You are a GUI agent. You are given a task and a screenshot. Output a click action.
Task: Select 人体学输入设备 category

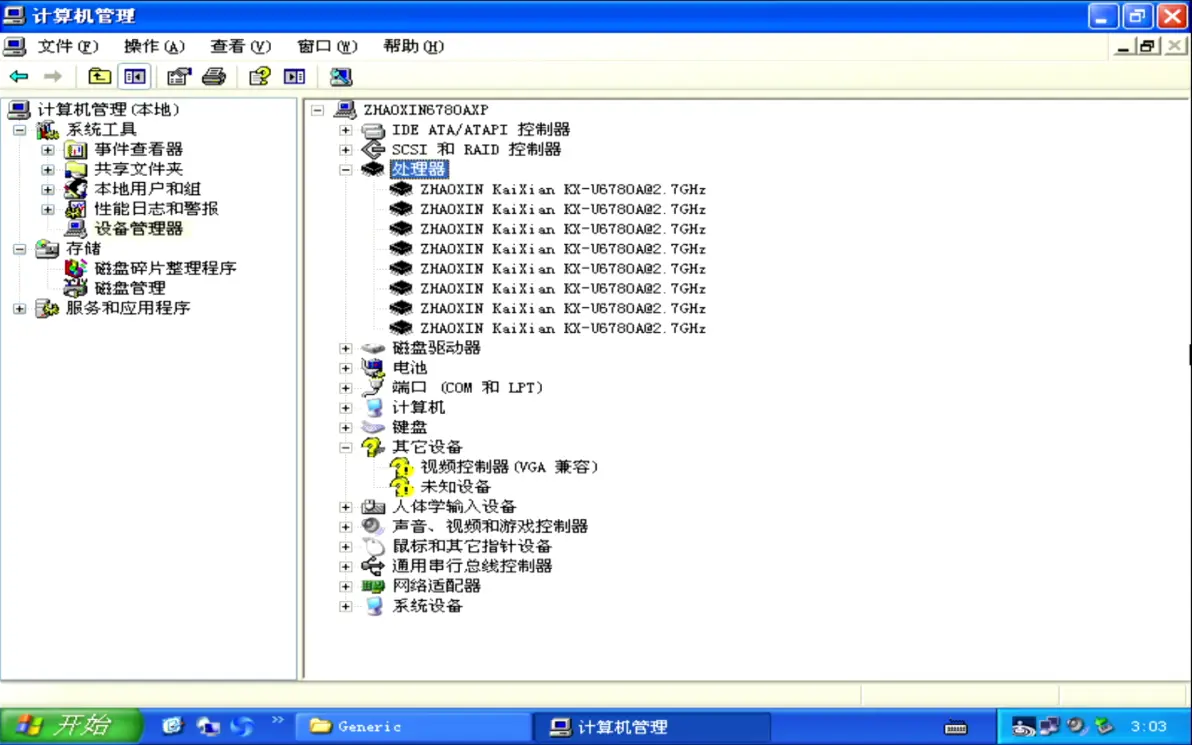tap(454, 506)
